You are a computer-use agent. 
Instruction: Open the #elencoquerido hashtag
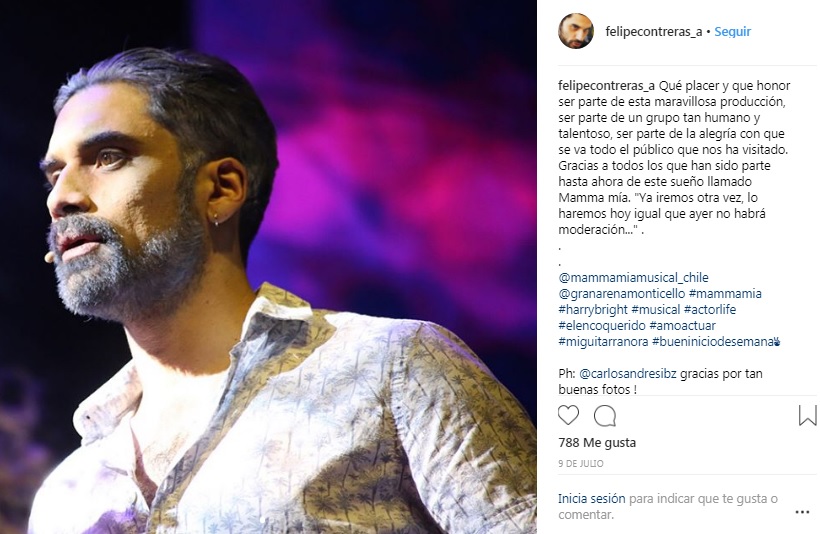coord(602,326)
